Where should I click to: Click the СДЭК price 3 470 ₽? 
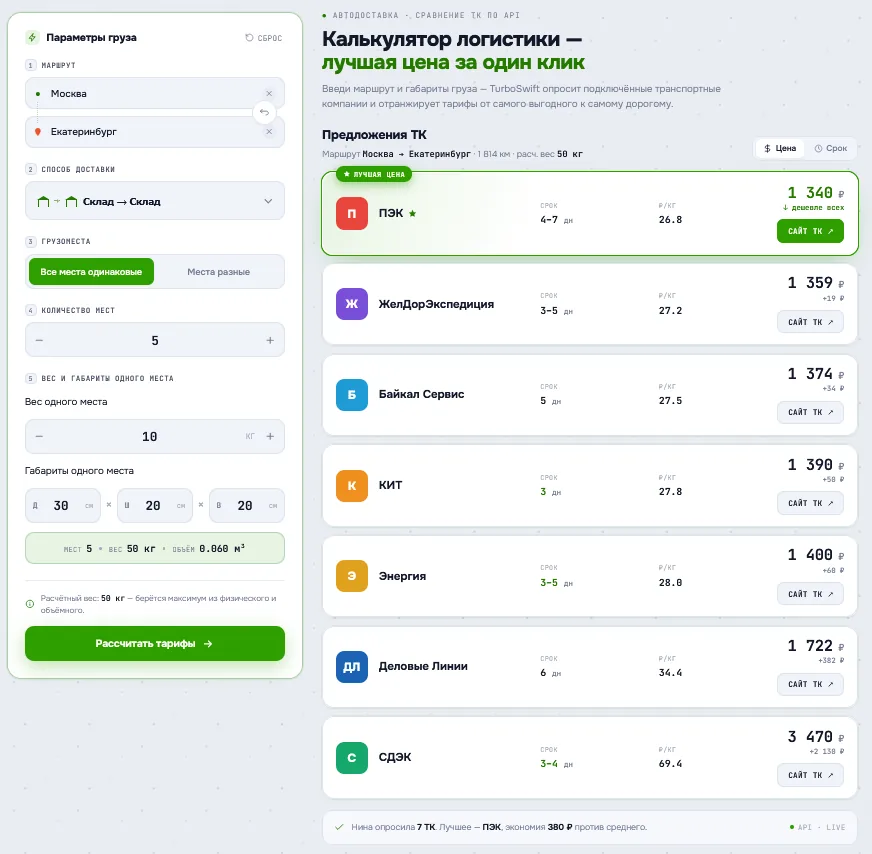(816, 737)
